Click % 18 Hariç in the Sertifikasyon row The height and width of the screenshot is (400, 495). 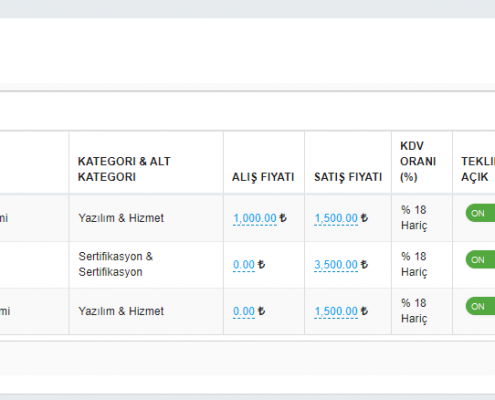(x=414, y=264)
